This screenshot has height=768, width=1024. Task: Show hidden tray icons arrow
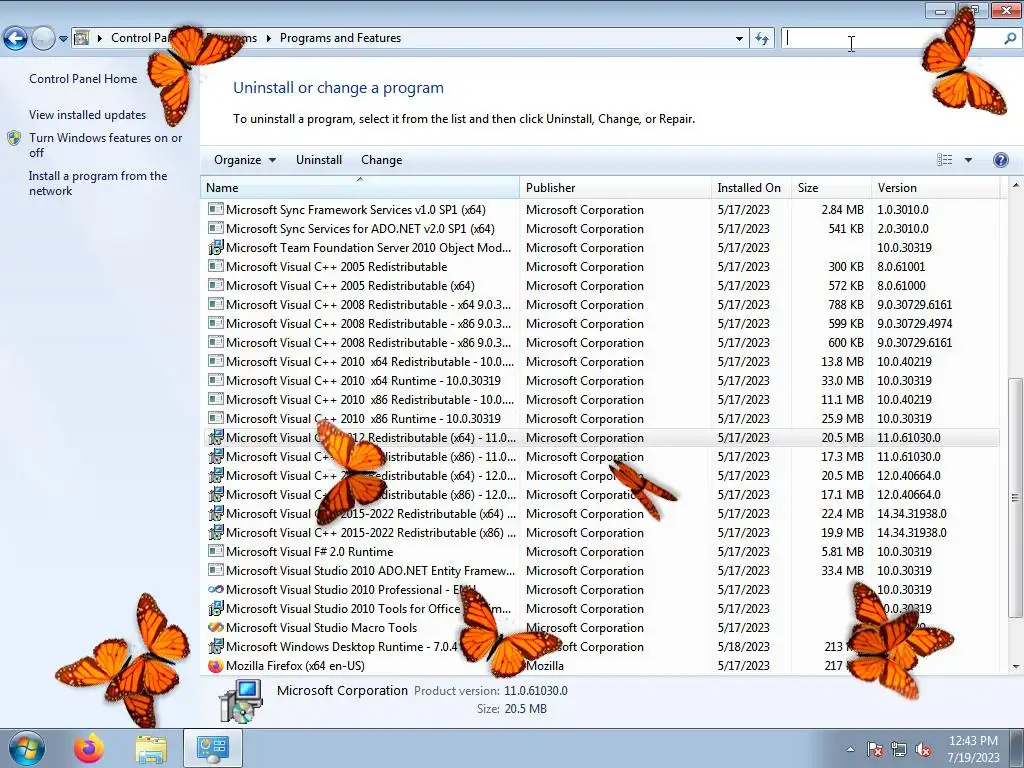tap(850, 749)
